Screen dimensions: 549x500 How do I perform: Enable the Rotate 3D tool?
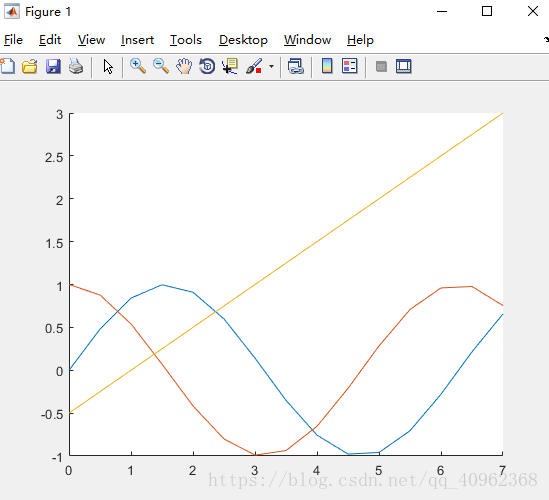click(207, 66)
